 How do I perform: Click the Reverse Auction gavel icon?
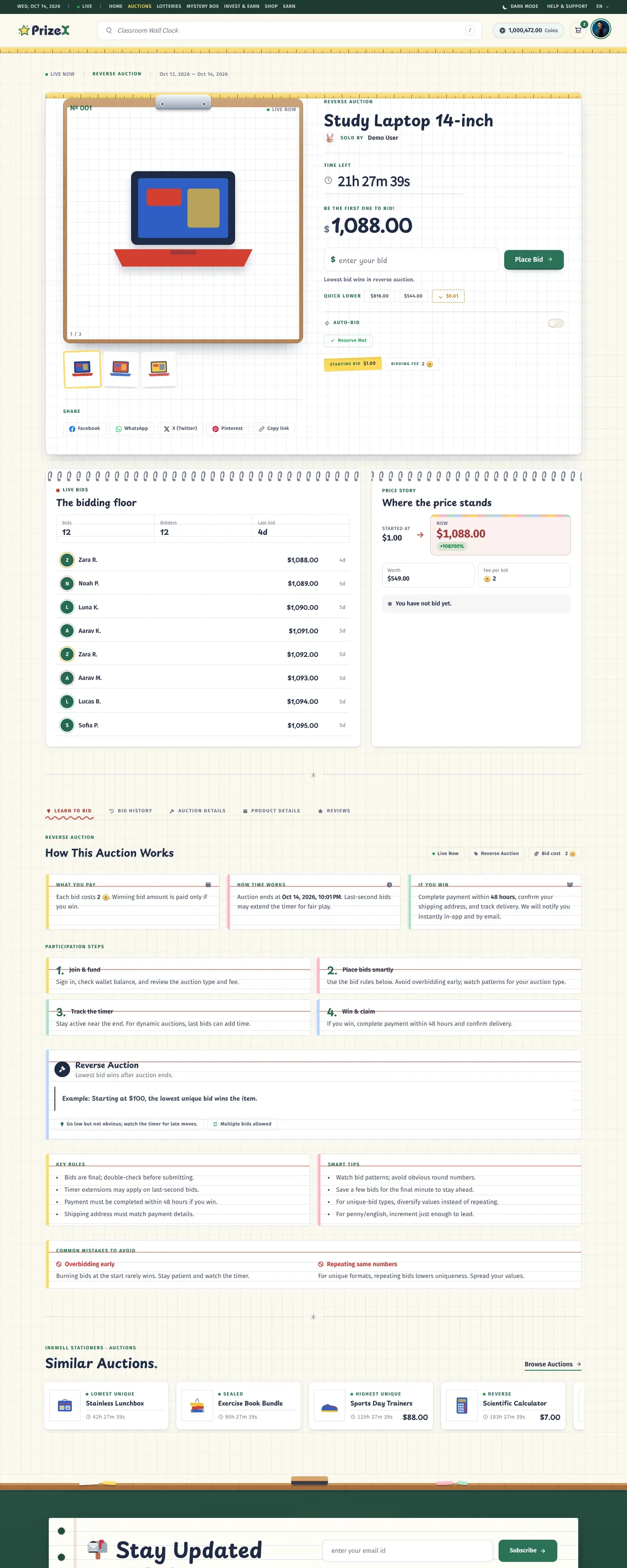(x=62, y=1069)
